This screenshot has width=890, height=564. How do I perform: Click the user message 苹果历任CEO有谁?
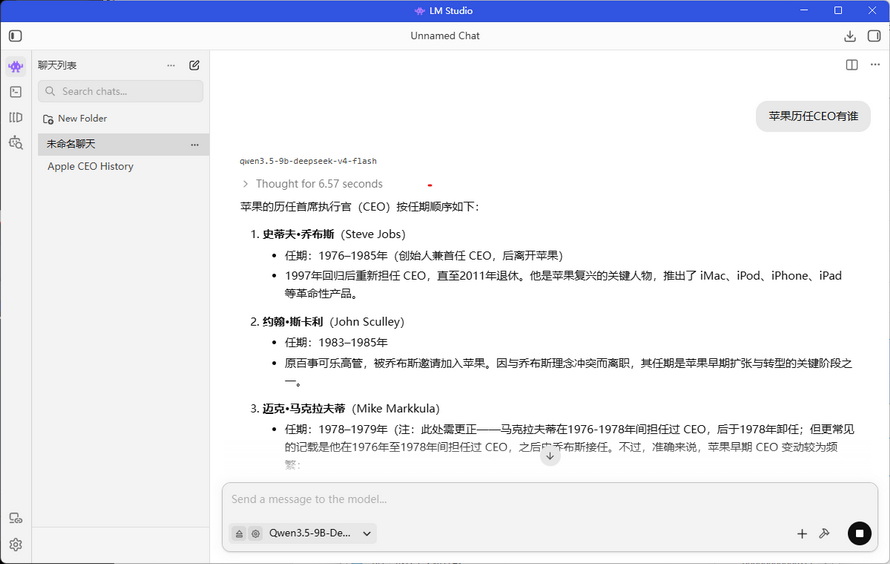click(x=813, y=116)
